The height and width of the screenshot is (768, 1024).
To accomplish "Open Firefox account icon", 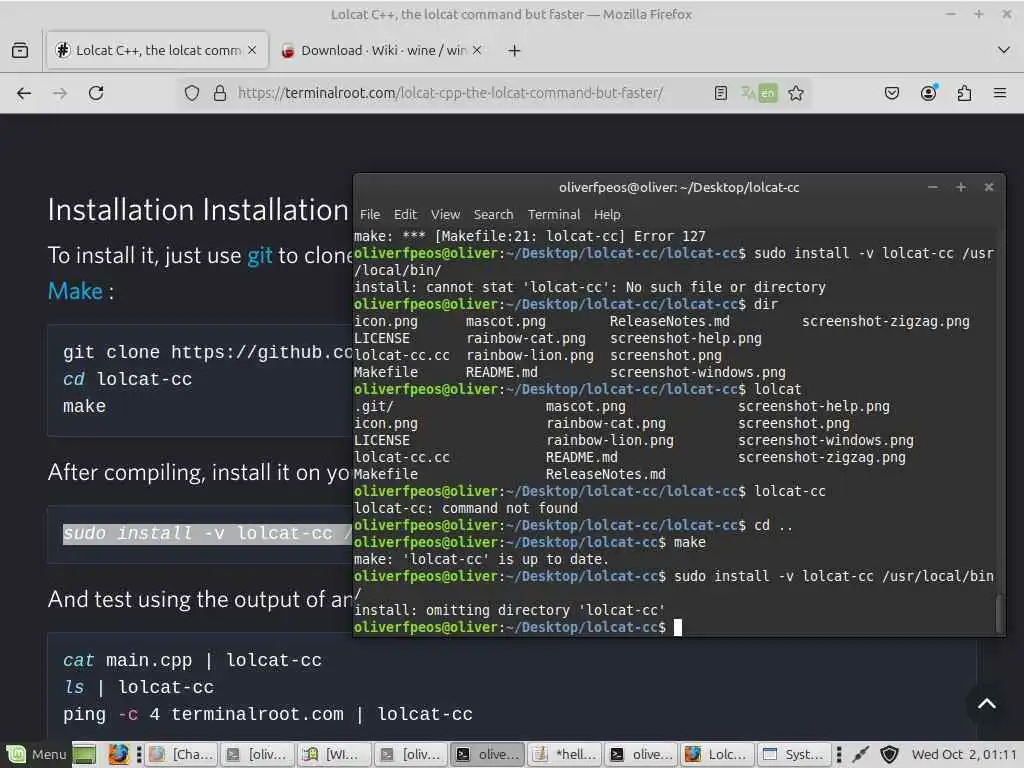I will [928, 93].
